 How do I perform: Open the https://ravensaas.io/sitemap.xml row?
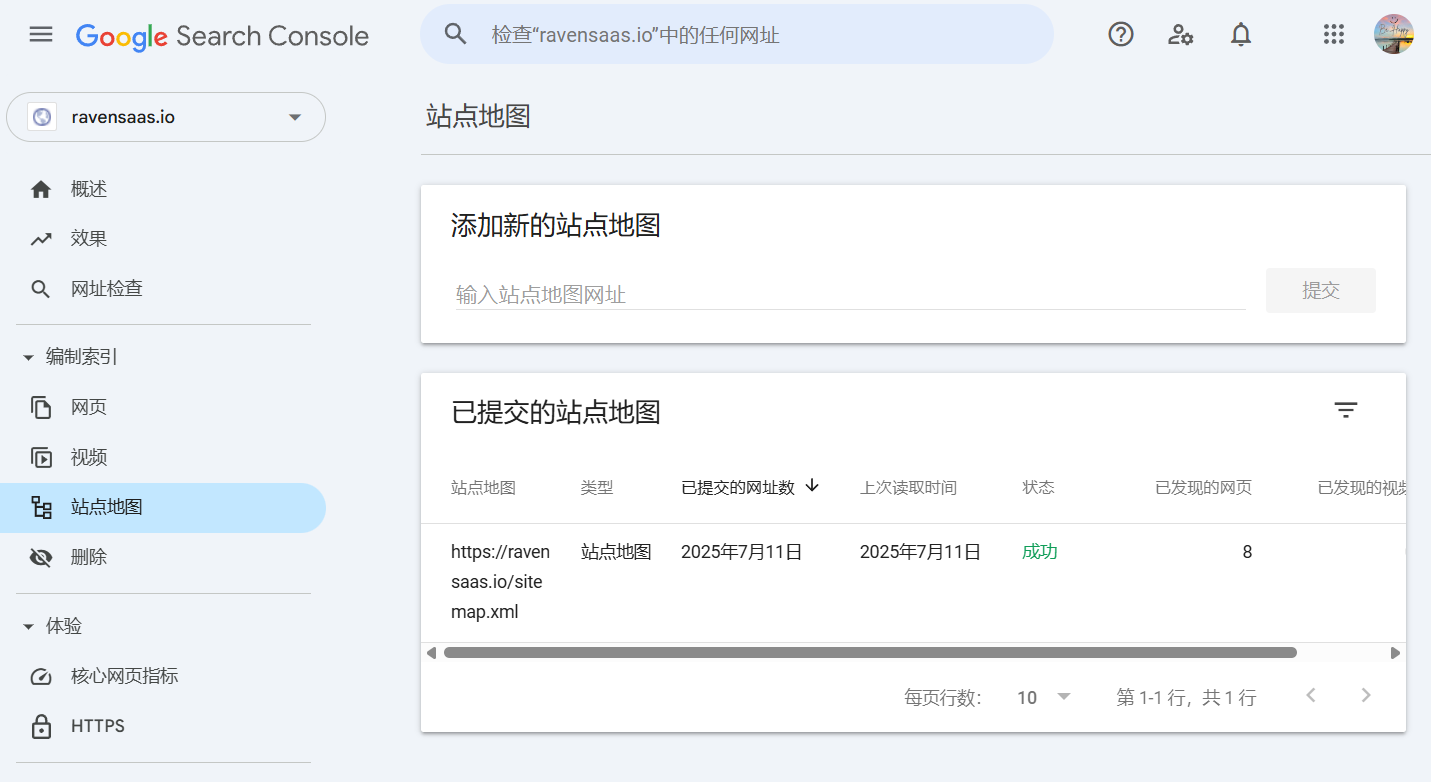(x=914, y=582)
